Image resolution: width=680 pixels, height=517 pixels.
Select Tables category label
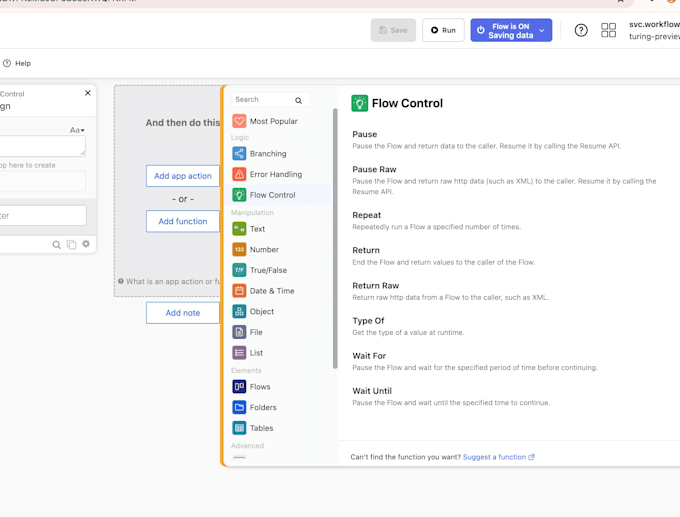261,428
